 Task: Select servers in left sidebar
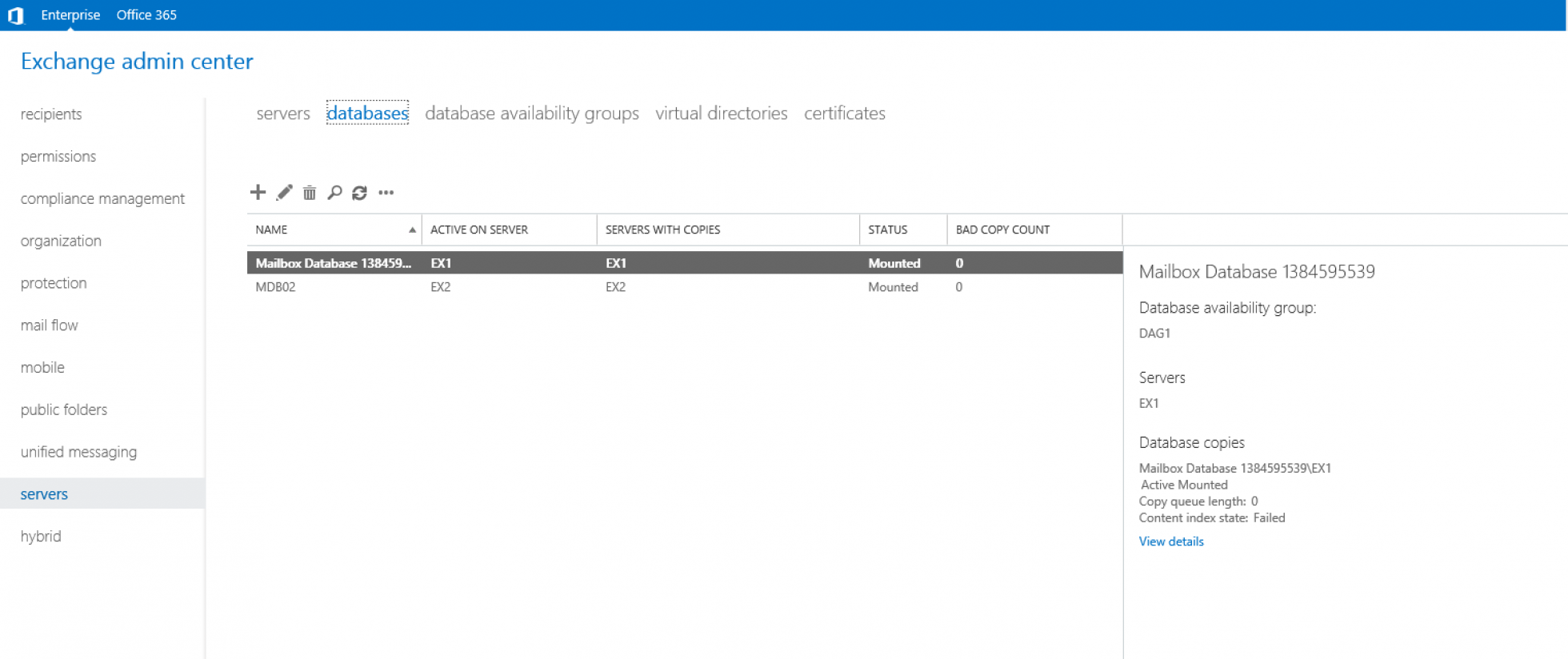click(x=102, y=494)
